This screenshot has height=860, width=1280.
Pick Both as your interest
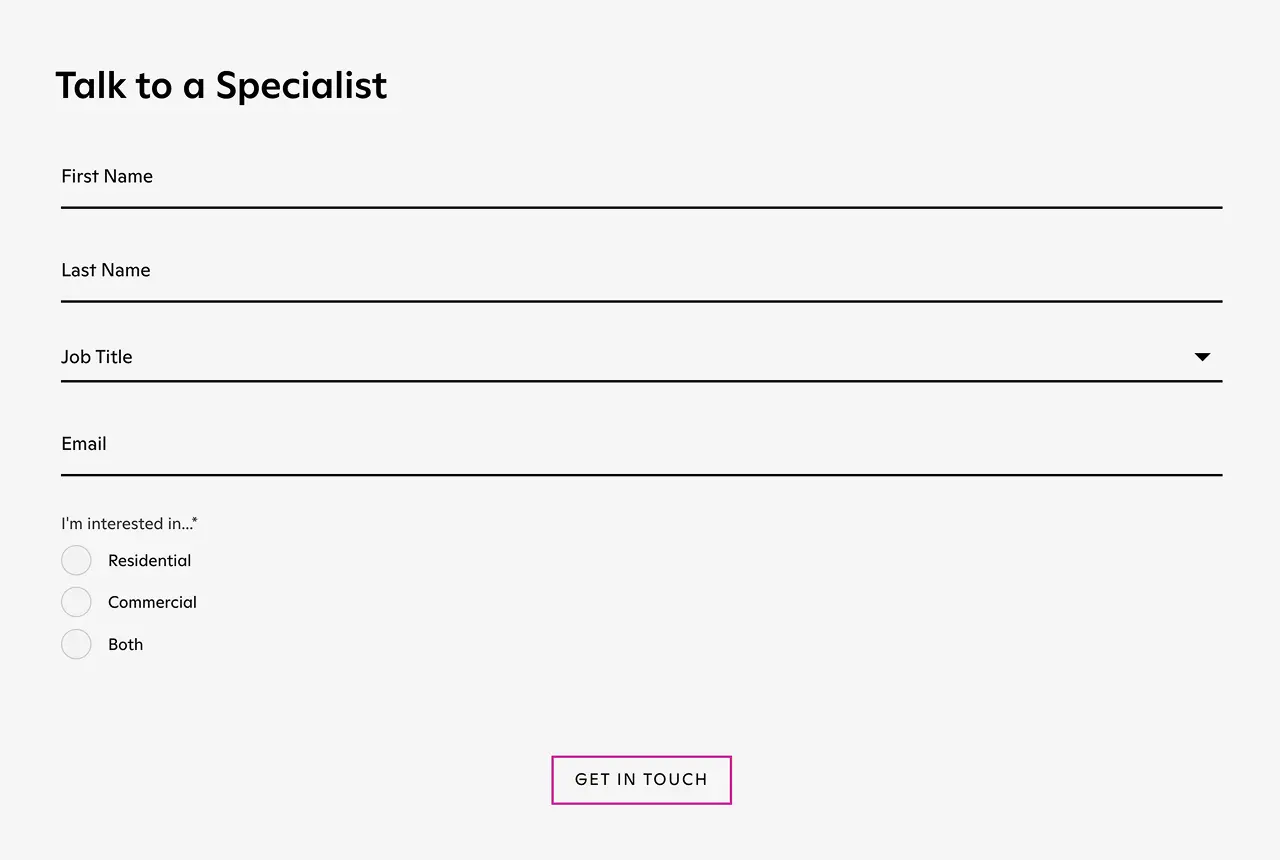point(76,644)
